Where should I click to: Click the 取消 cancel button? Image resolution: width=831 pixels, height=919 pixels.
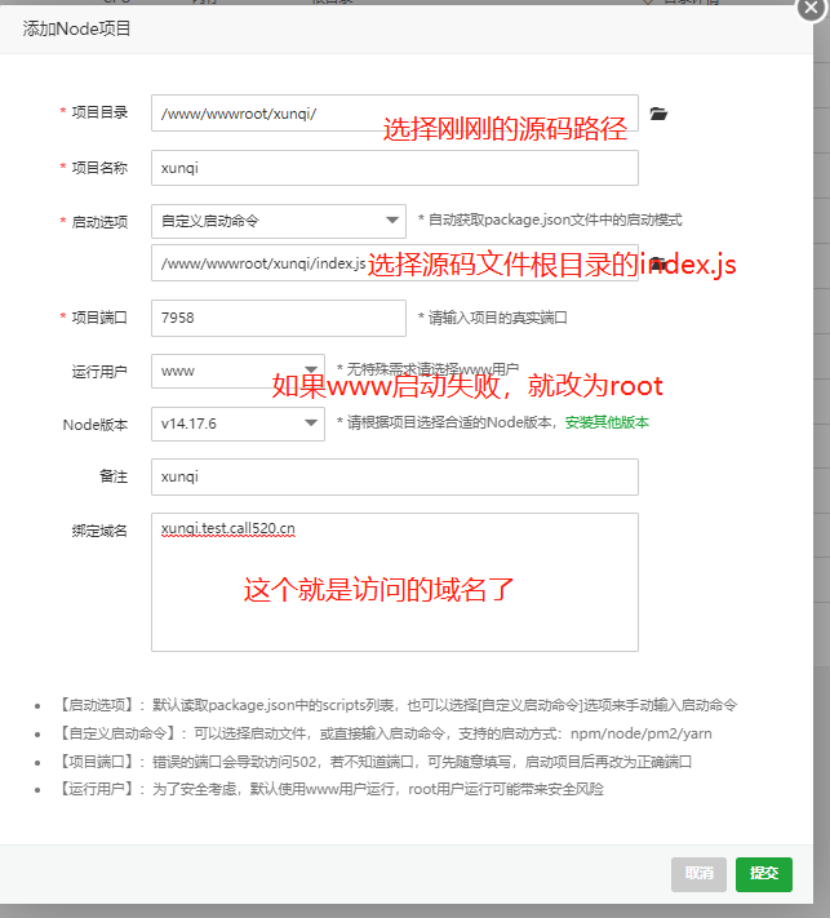699,873
